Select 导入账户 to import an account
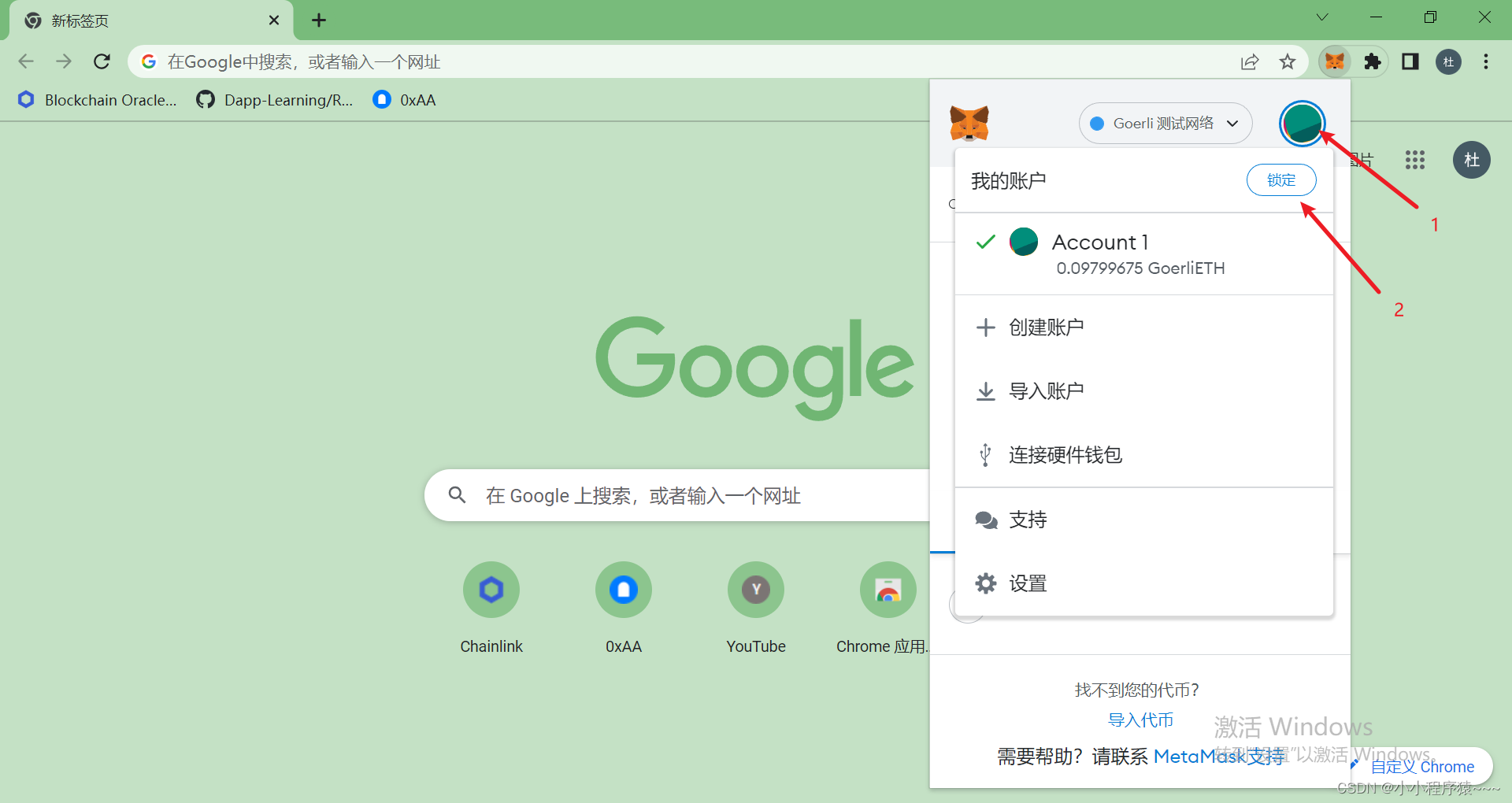Viewport: 1512px width, 803px height. [x=1047, y=390]
